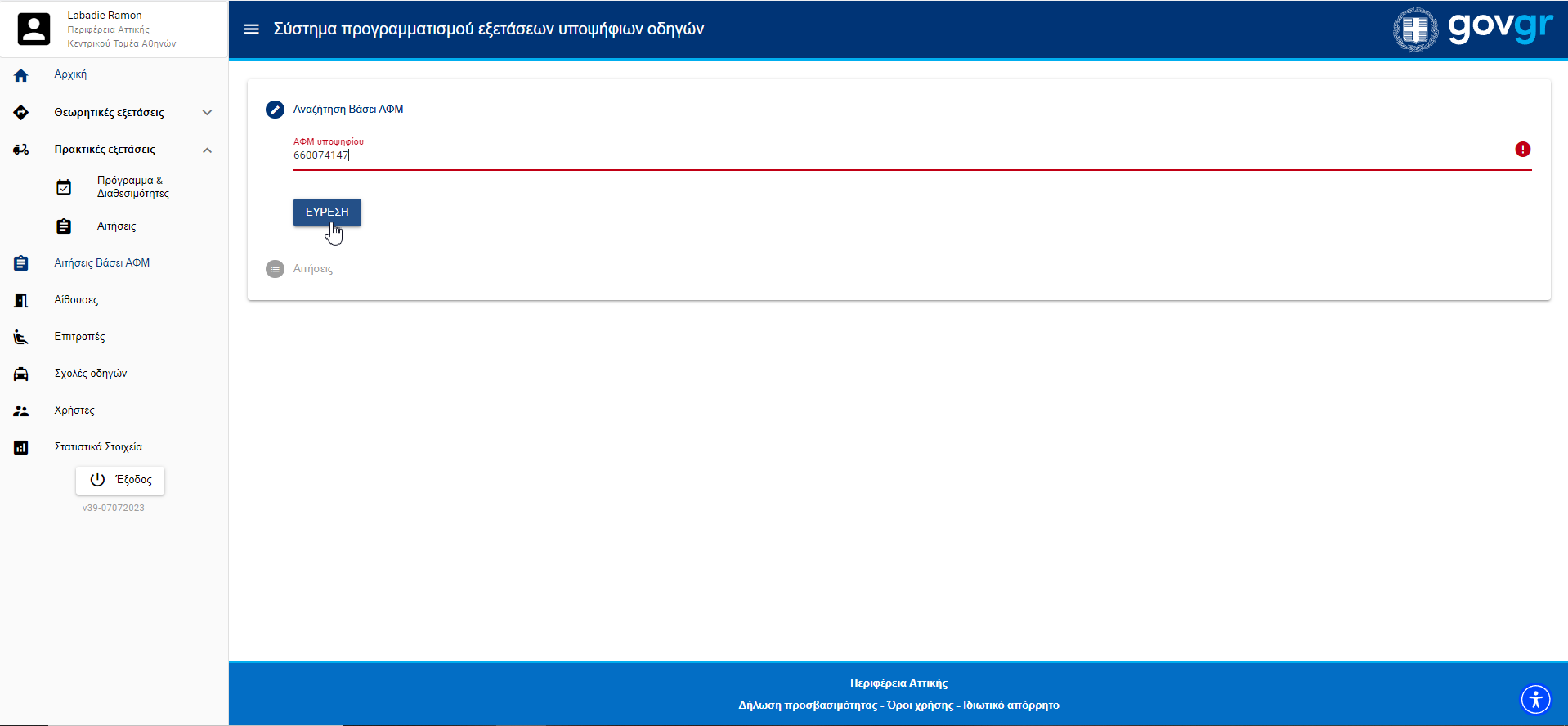Click the gov.gr logo
Image resolution: width=1568 pixels, height=726 pixels.
(x=1472, y=29)
